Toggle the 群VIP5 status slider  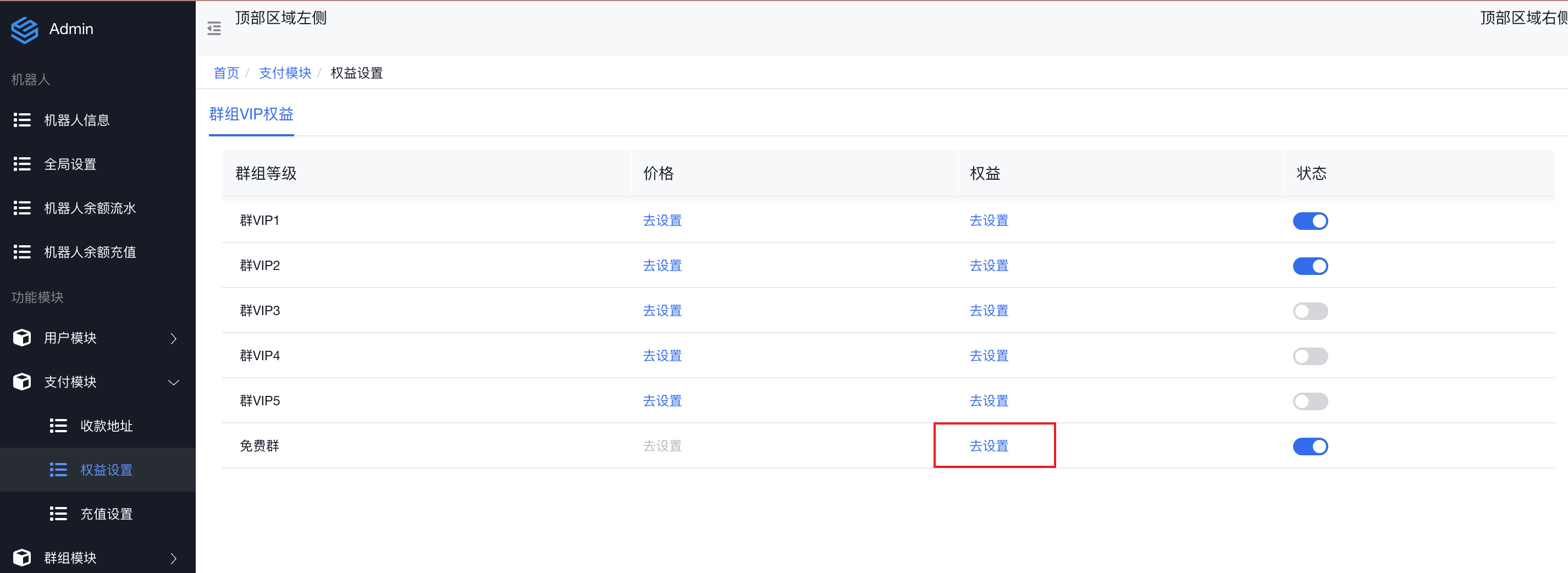1310,401
